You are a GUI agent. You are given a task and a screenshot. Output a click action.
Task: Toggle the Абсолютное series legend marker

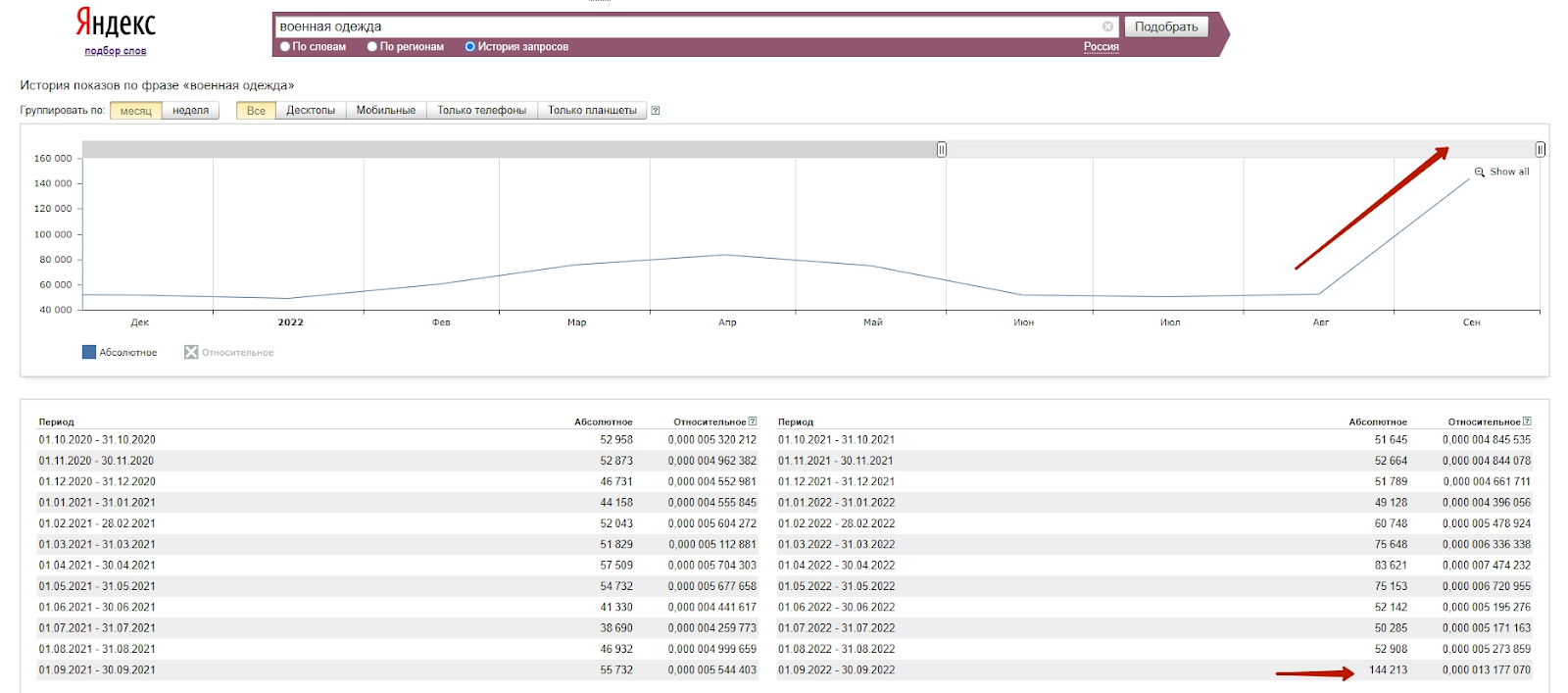click(x=89, y=352)
